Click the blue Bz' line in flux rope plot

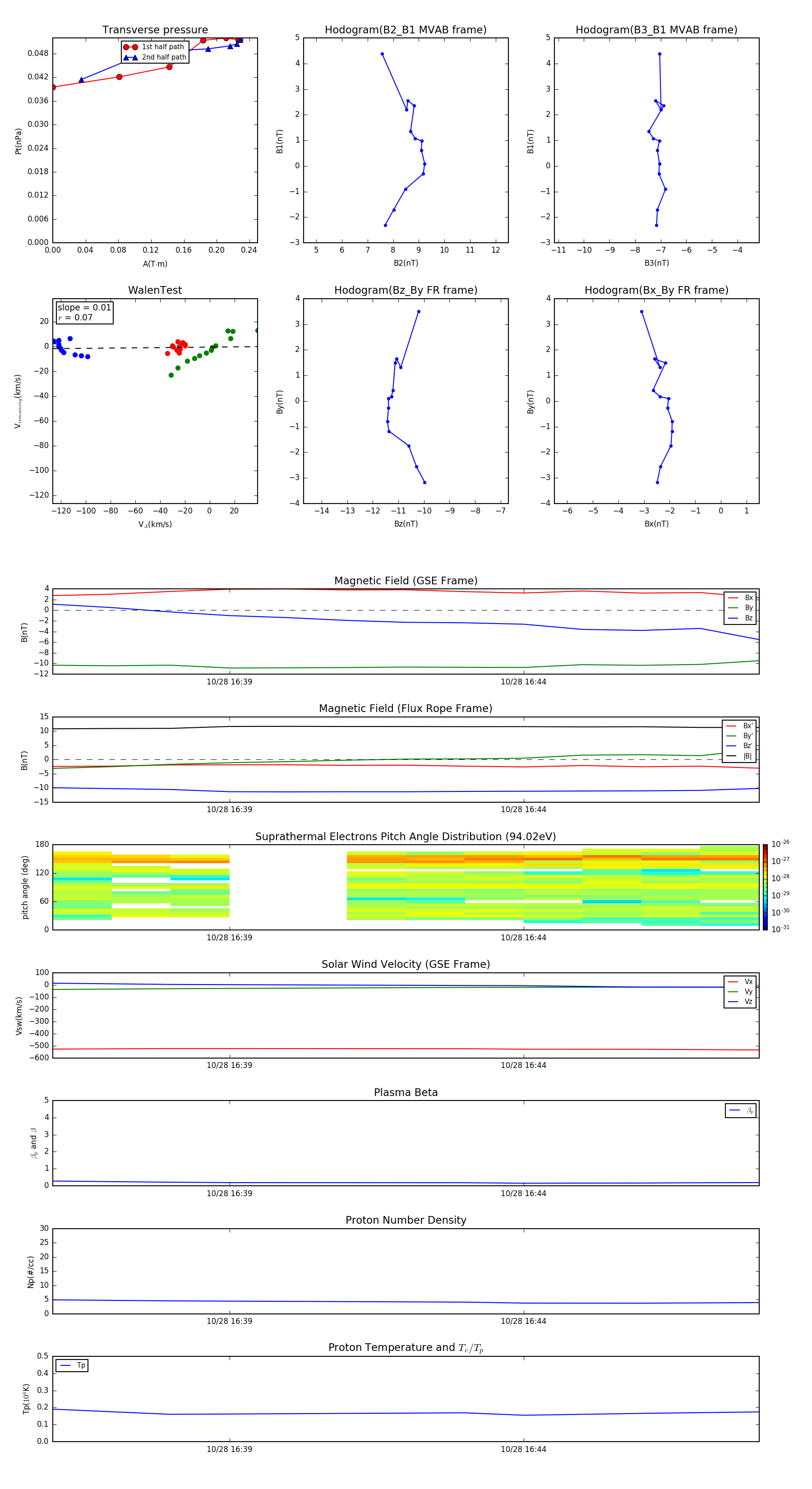(x=406, y=791)
